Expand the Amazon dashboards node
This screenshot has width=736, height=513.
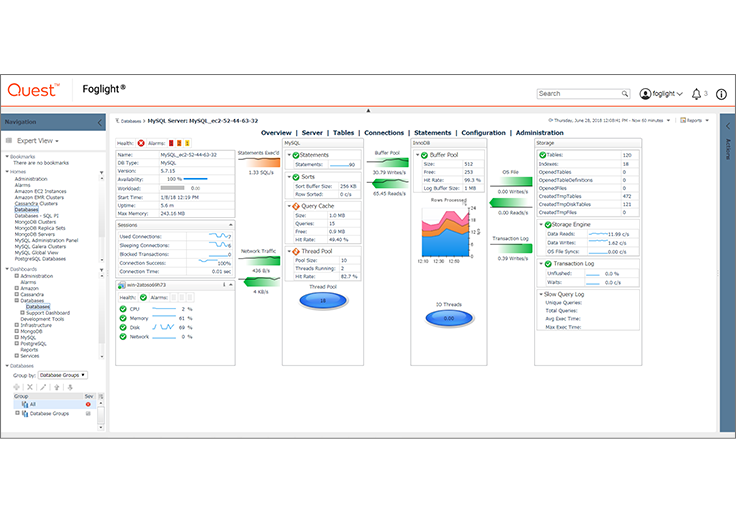[x=16, y=288]
